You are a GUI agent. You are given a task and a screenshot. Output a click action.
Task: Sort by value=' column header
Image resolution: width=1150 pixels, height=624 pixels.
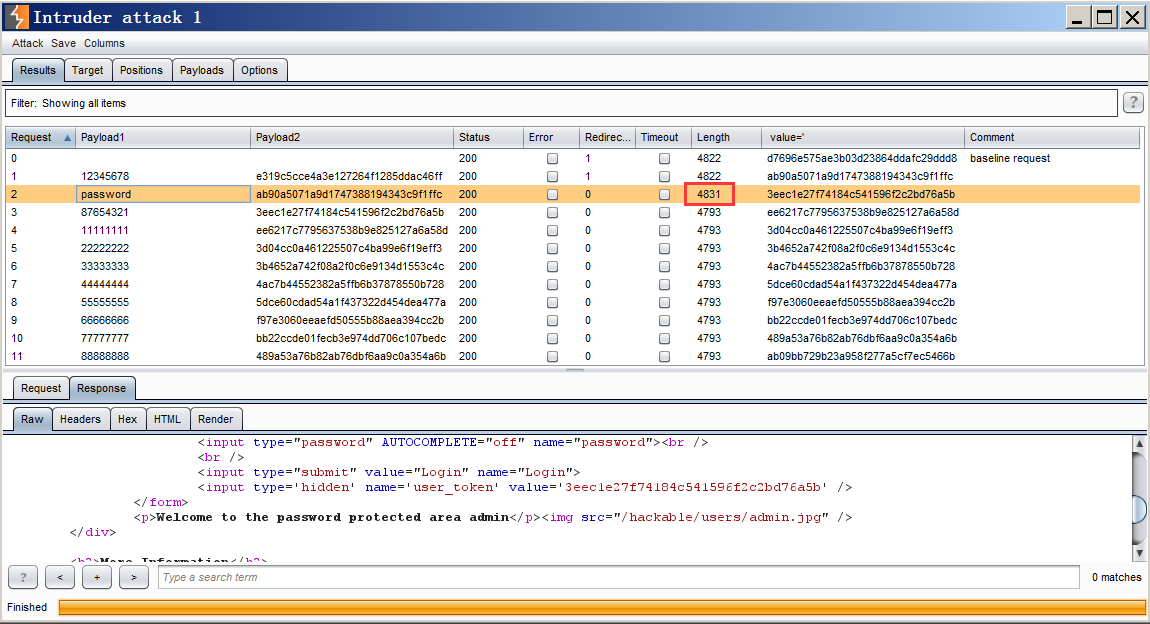[x=862, y=137]
